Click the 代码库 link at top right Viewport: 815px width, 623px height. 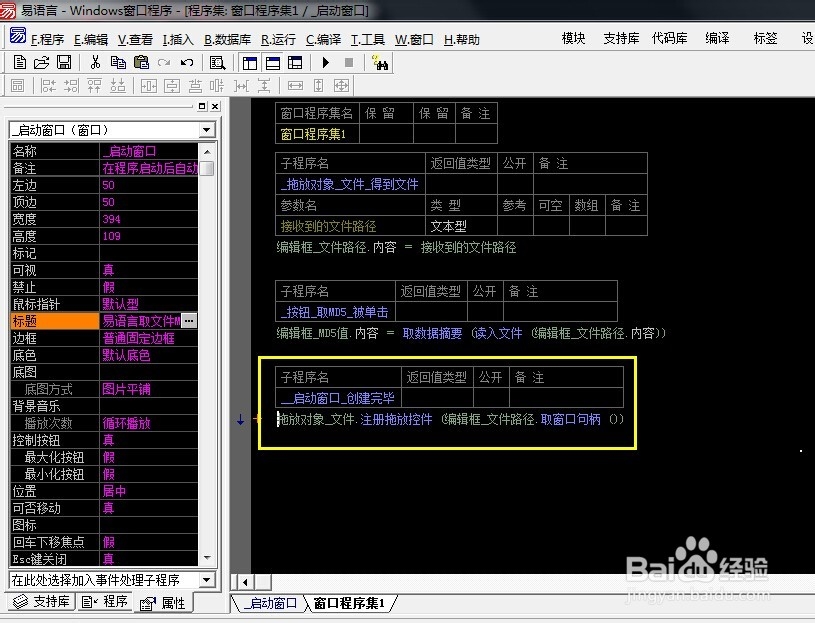[669, 38]
